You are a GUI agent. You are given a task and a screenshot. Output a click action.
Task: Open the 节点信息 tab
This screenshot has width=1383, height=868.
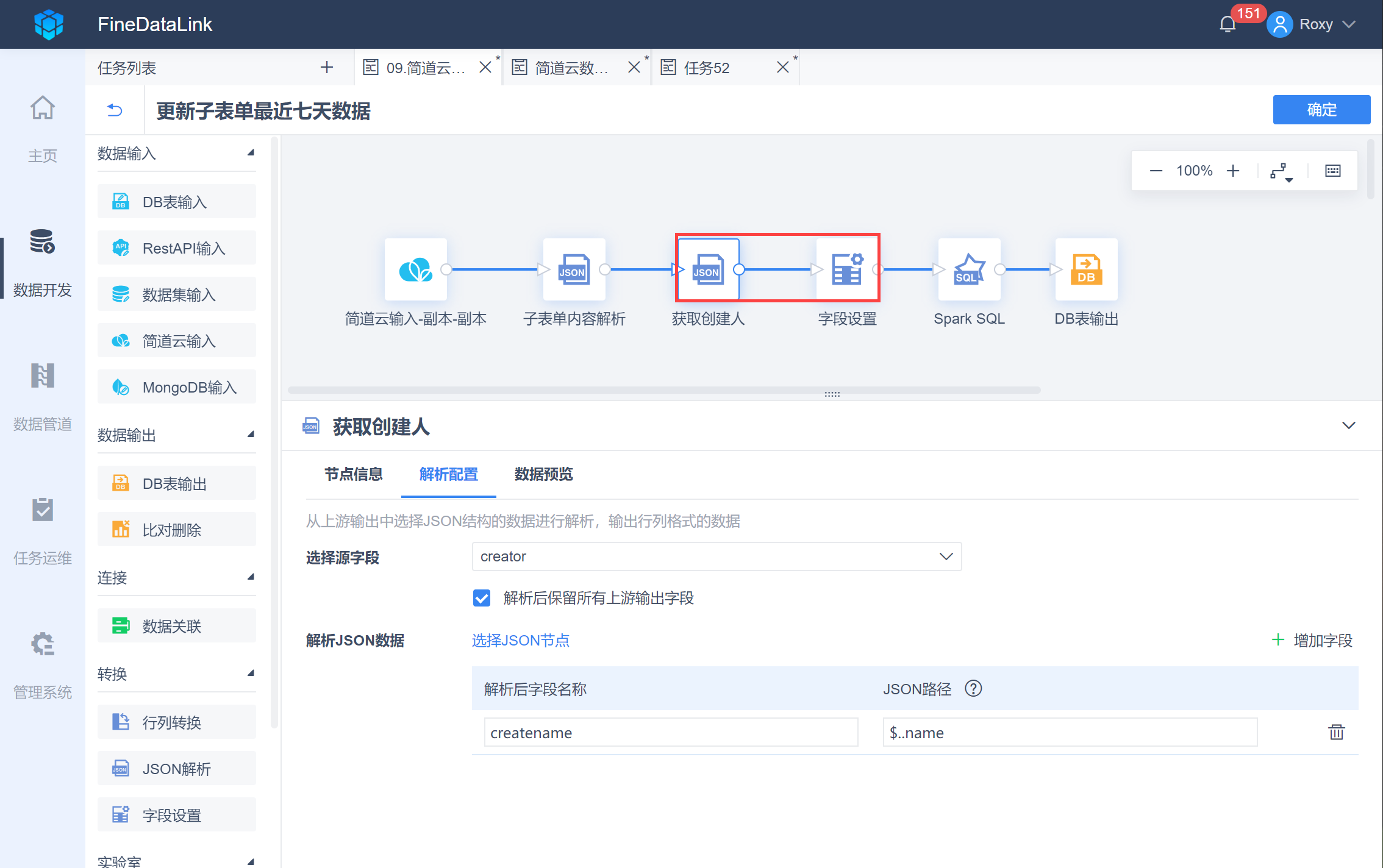click(x=354, y=474)
